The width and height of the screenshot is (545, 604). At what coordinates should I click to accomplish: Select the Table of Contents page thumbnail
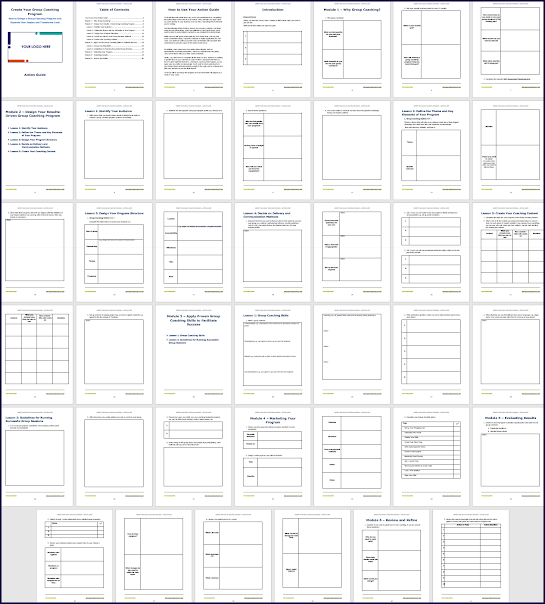(114, 49)
